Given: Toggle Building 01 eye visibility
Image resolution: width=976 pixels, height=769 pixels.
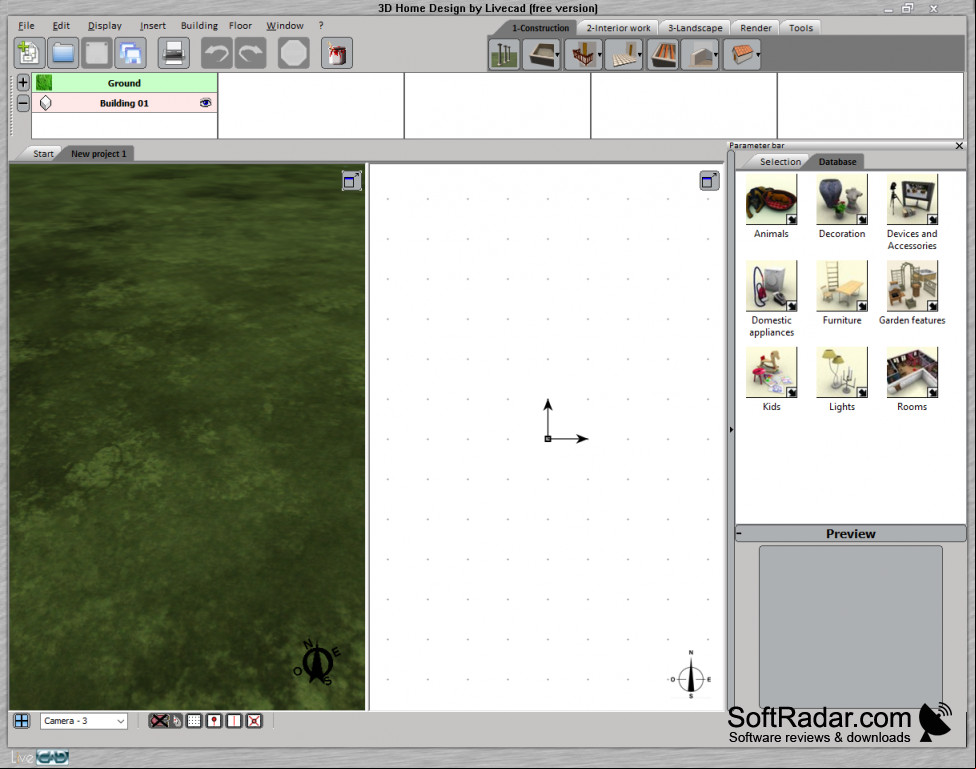Looking at the screenshot, I should click(205, 103).
